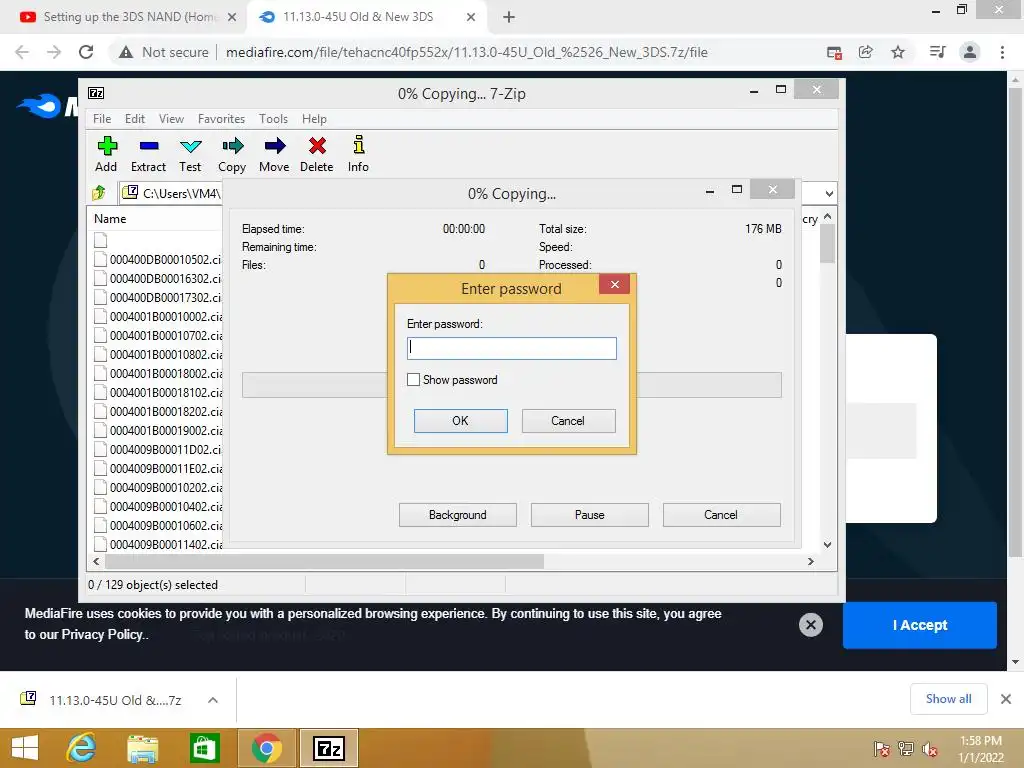Select file 0004001B00019002.cia
This screenshot has width=1024, height=768.
pyautogui.click(x=157, y=430)
